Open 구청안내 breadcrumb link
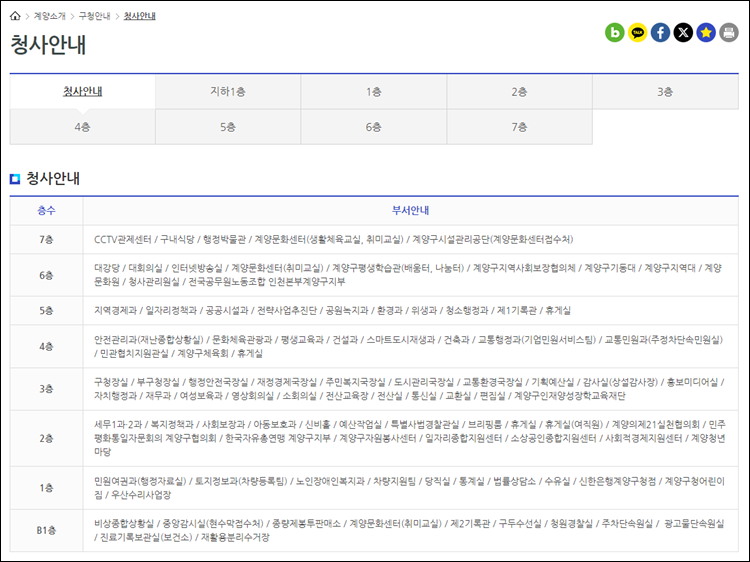750x562 pixels. tap(94, 16)
